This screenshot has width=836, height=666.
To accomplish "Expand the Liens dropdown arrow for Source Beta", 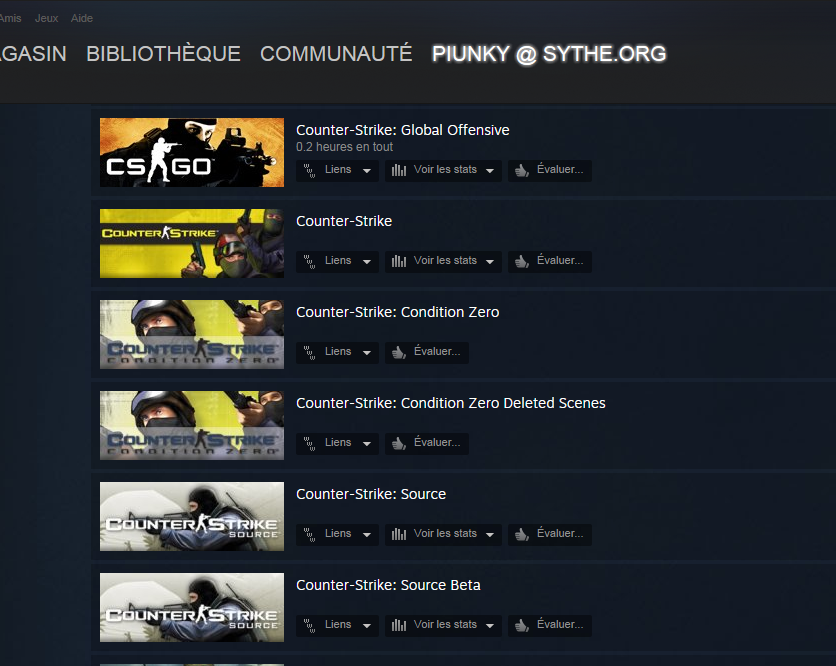I will 367,626.
